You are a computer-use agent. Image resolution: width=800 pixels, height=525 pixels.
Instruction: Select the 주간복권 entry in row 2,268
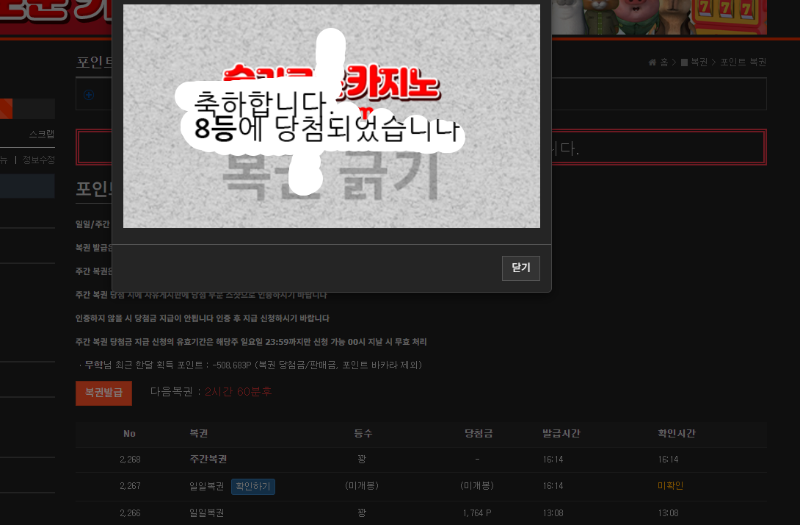[207, 459]
